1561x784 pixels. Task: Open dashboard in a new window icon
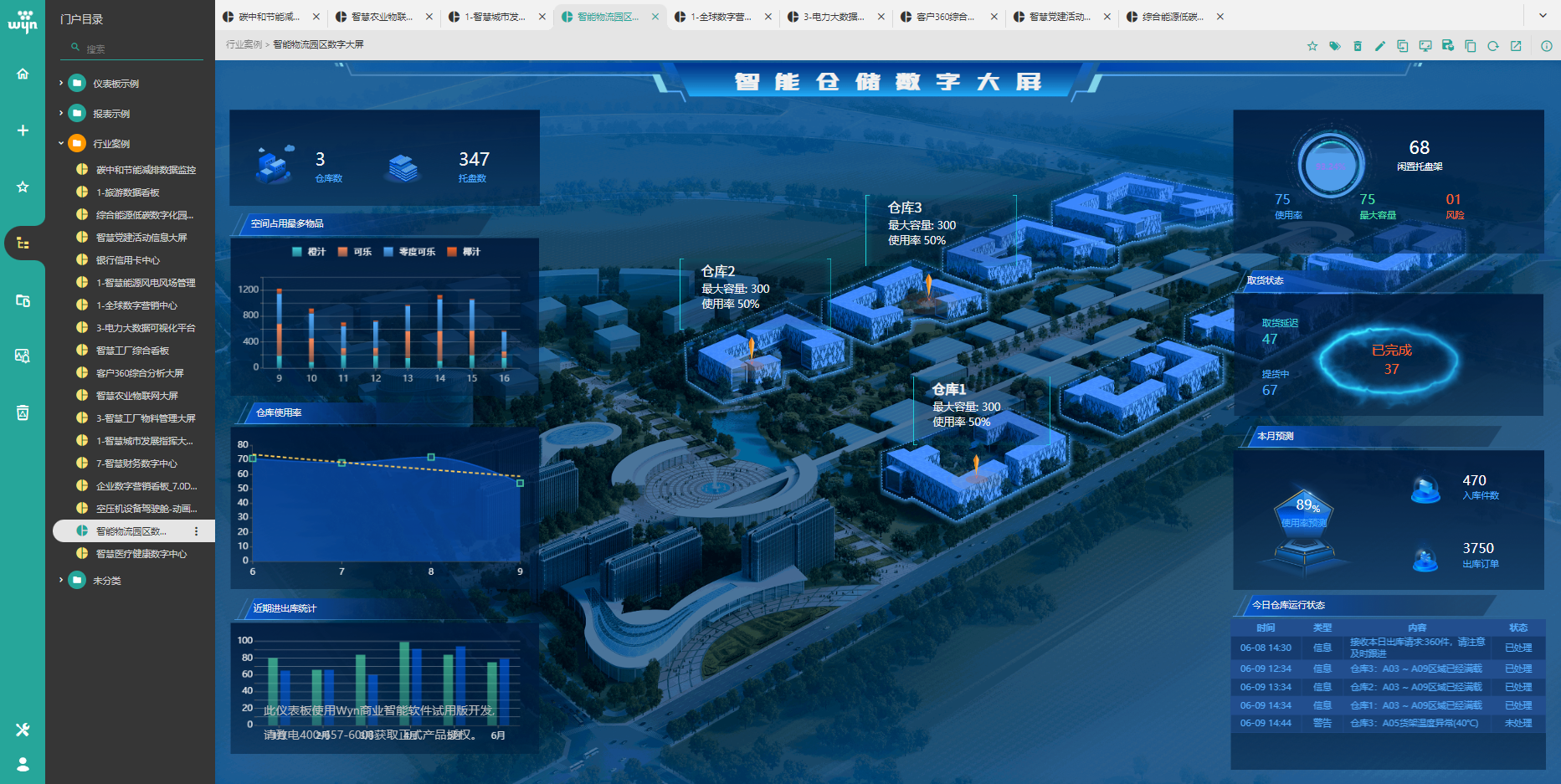click(1515, 46)
